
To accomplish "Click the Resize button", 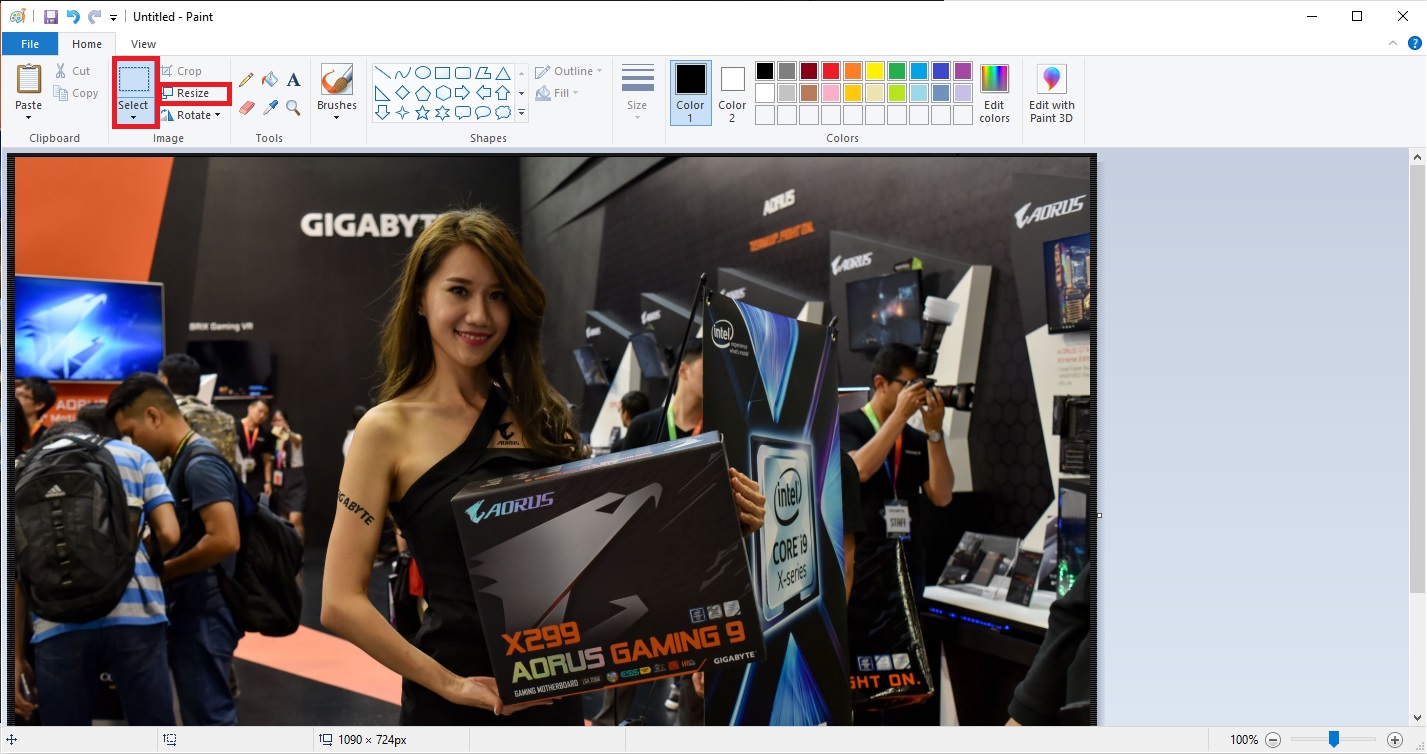I will point(193,93).
